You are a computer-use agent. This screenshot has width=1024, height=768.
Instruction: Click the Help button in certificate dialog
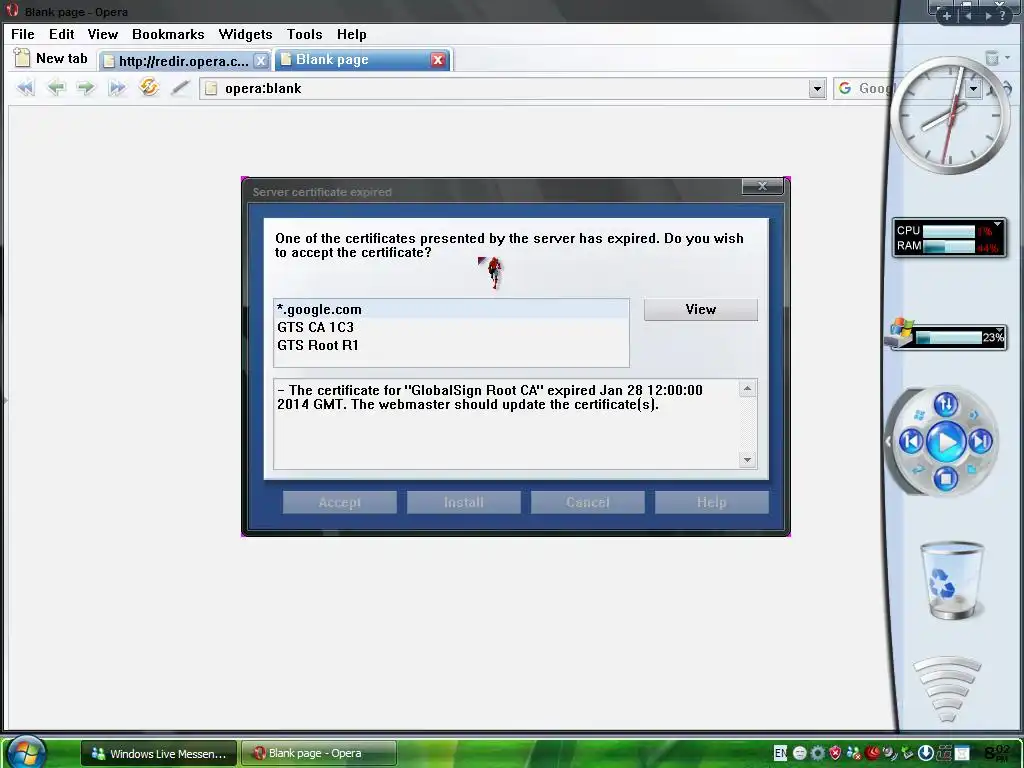tap(711, 502)
